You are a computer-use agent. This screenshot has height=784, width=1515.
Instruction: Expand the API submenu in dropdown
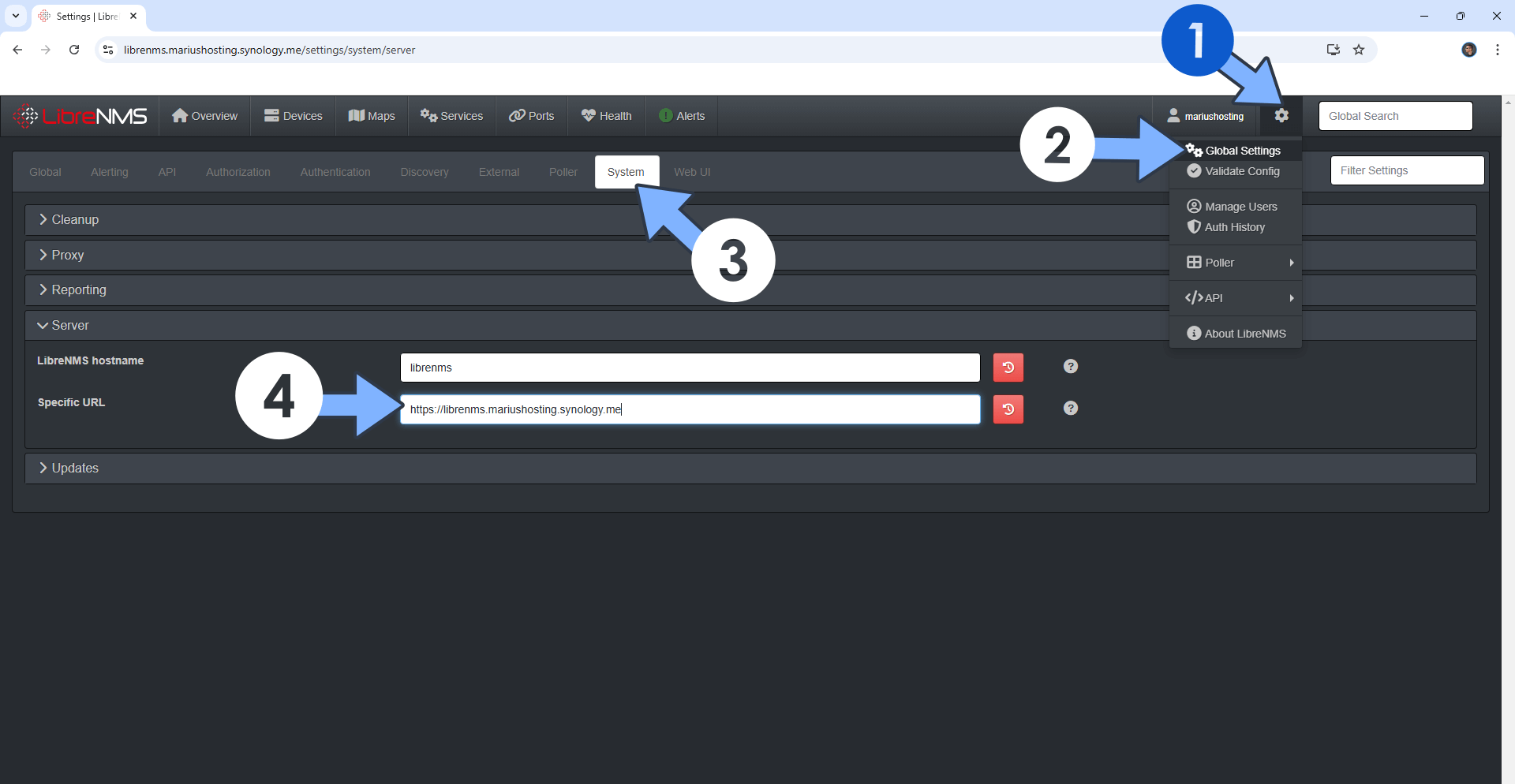1235,298
